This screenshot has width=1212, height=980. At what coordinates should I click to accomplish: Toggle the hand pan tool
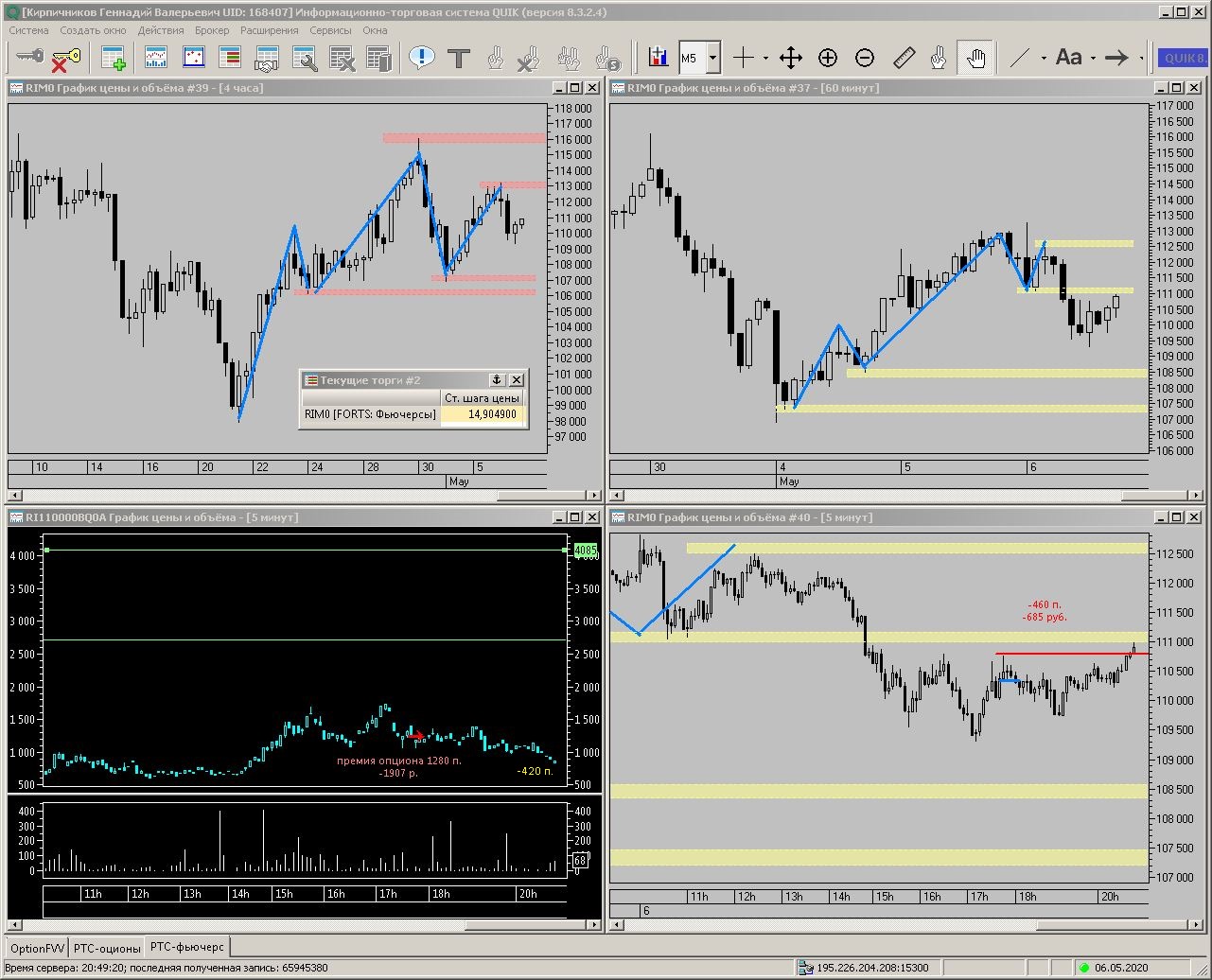975,58
